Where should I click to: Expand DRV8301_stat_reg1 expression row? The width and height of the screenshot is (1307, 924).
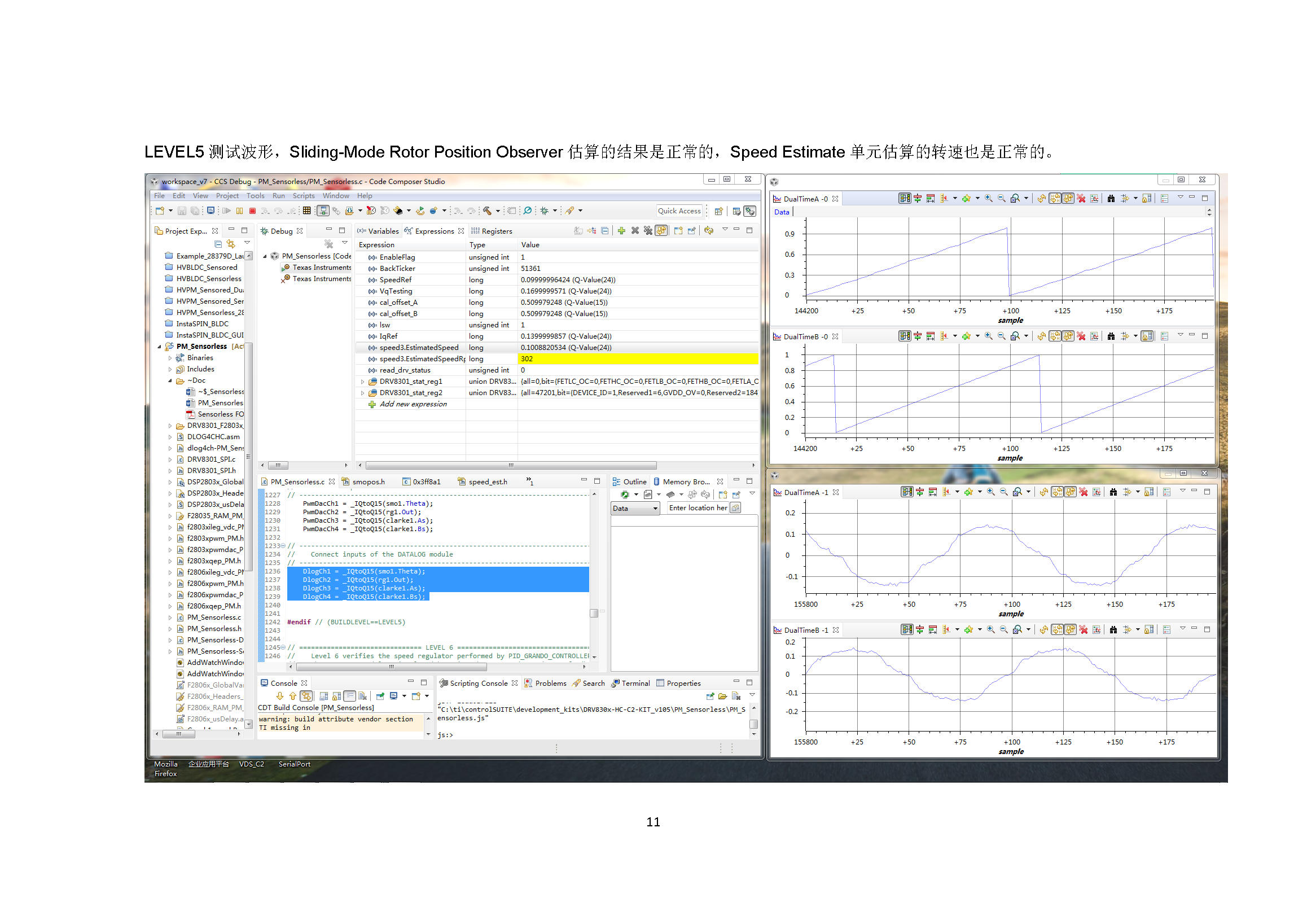pyautogui.click(x=363, y=382)
